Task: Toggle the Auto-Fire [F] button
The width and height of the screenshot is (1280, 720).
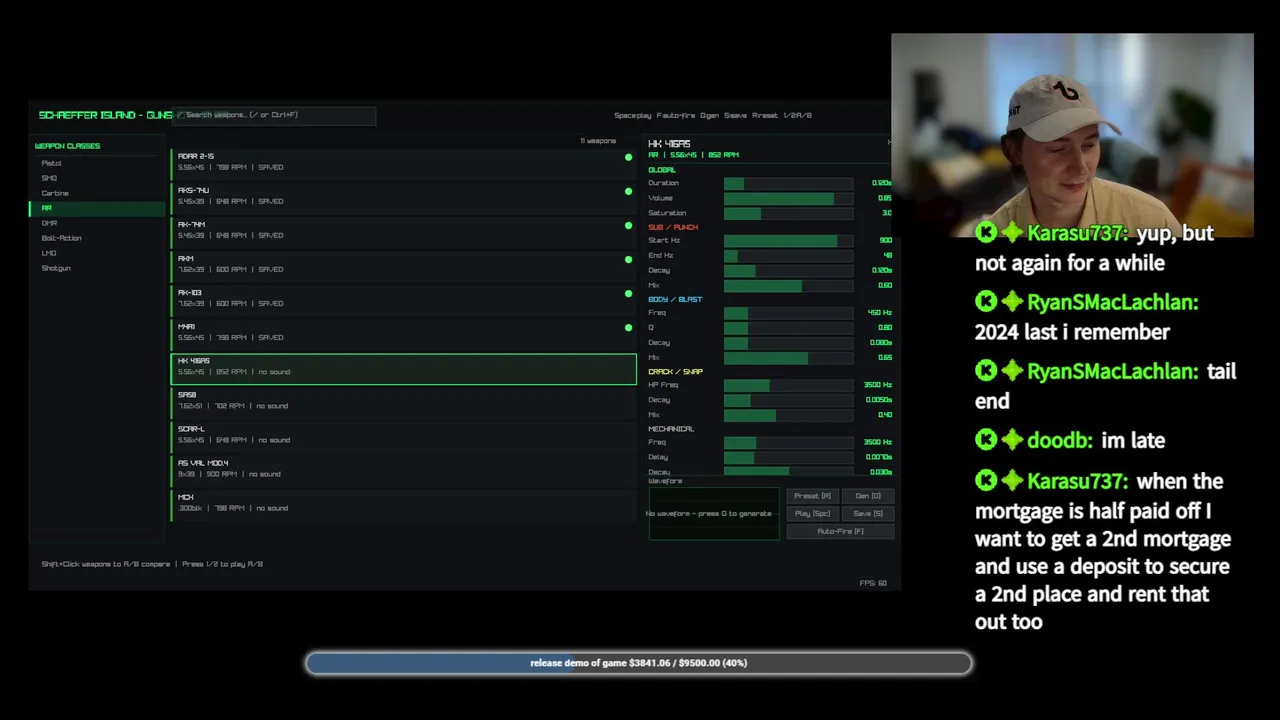Action: click(x=840, y=531)
